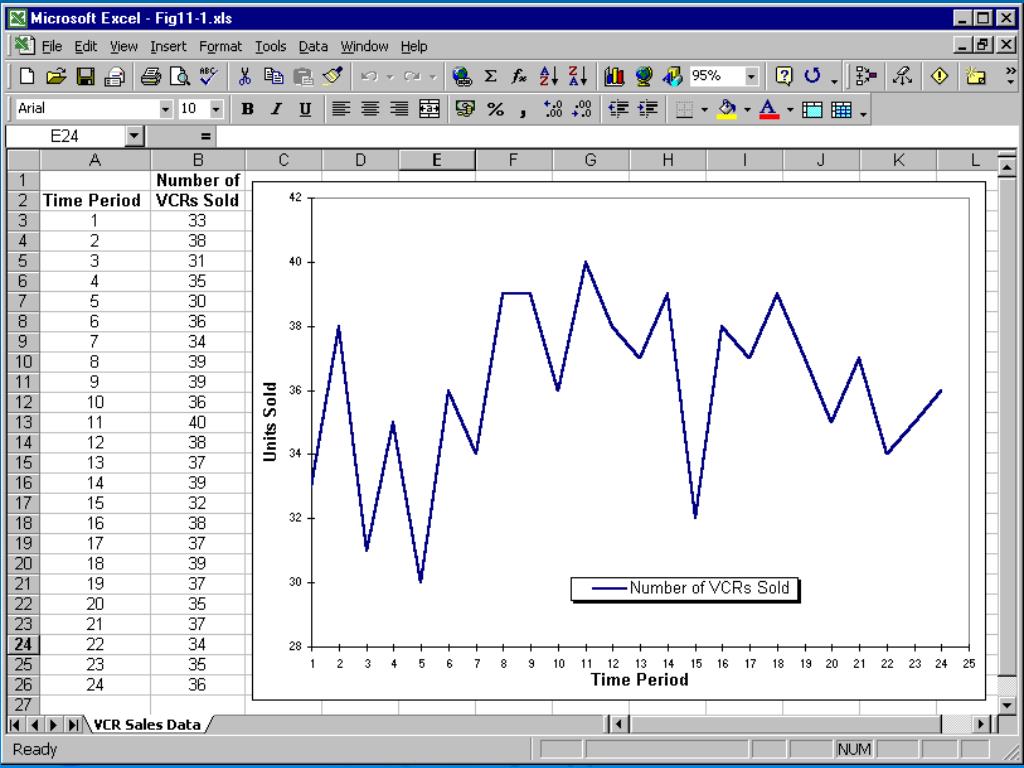1024x768 pixels.
Task: Open the Borders dropdown arrow
Action: (704, 110)
